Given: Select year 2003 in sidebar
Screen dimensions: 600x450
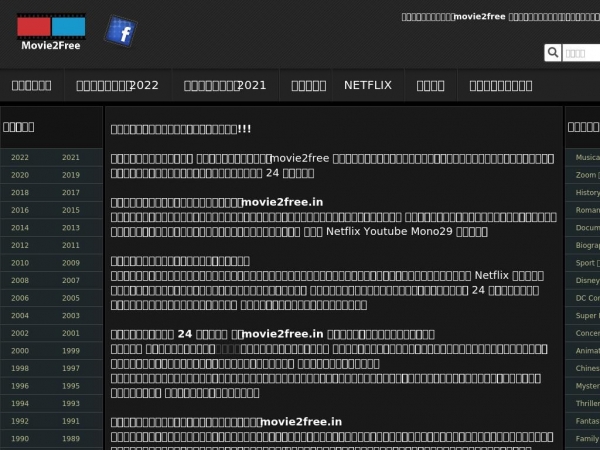Looking at the screenshot, I should tap(71, 316).
